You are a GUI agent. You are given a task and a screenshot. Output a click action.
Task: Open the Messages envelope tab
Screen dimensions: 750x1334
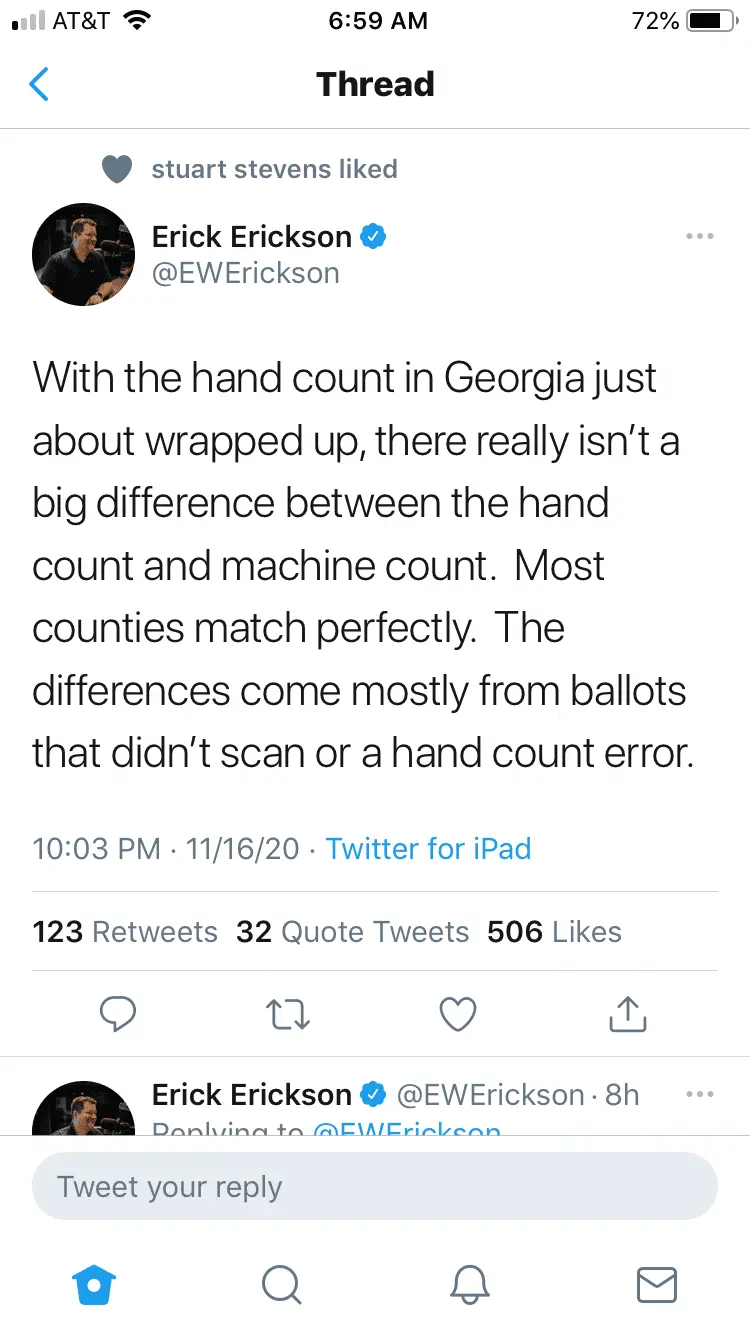[x=656, y=1284]
